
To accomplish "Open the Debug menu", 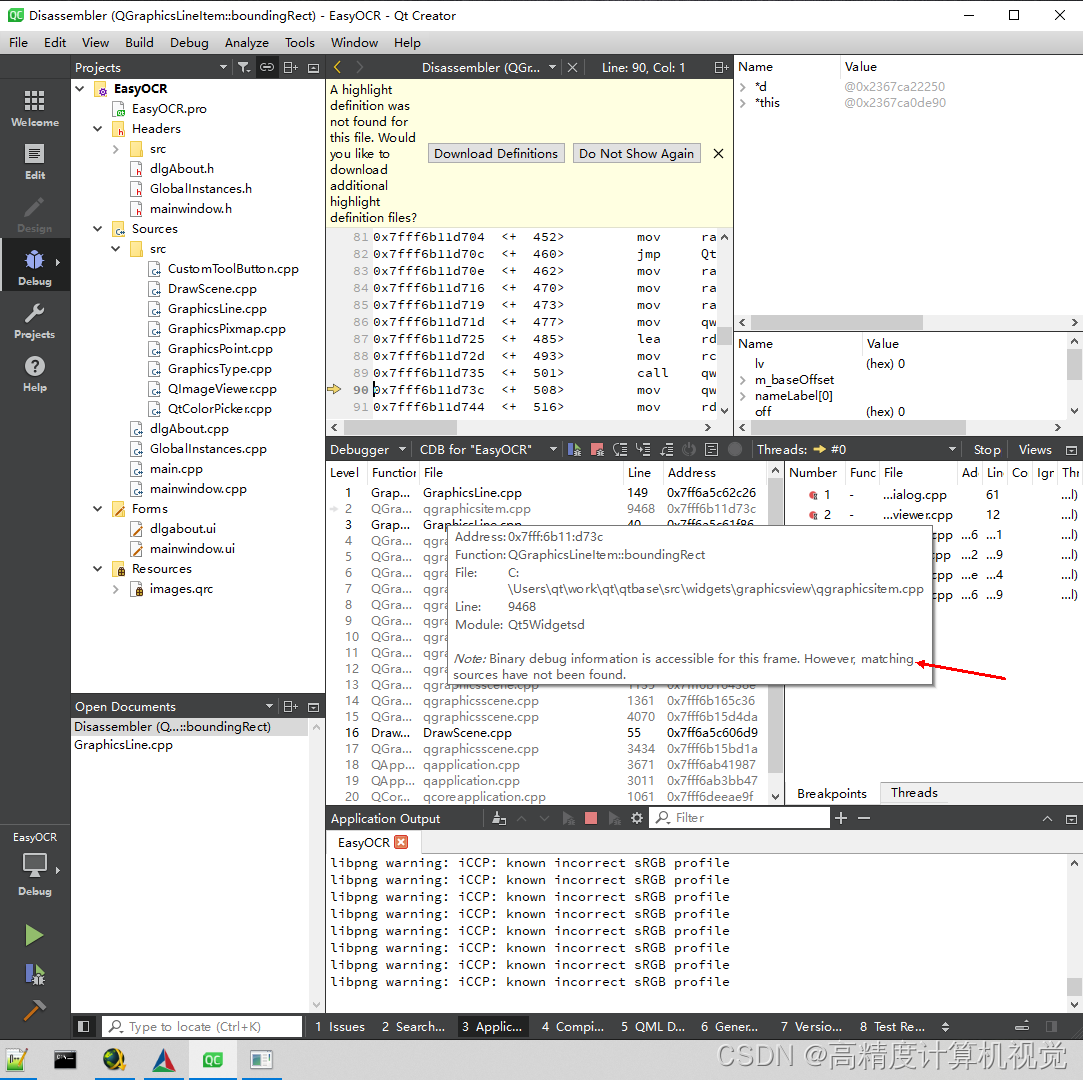I will point(189,43).
